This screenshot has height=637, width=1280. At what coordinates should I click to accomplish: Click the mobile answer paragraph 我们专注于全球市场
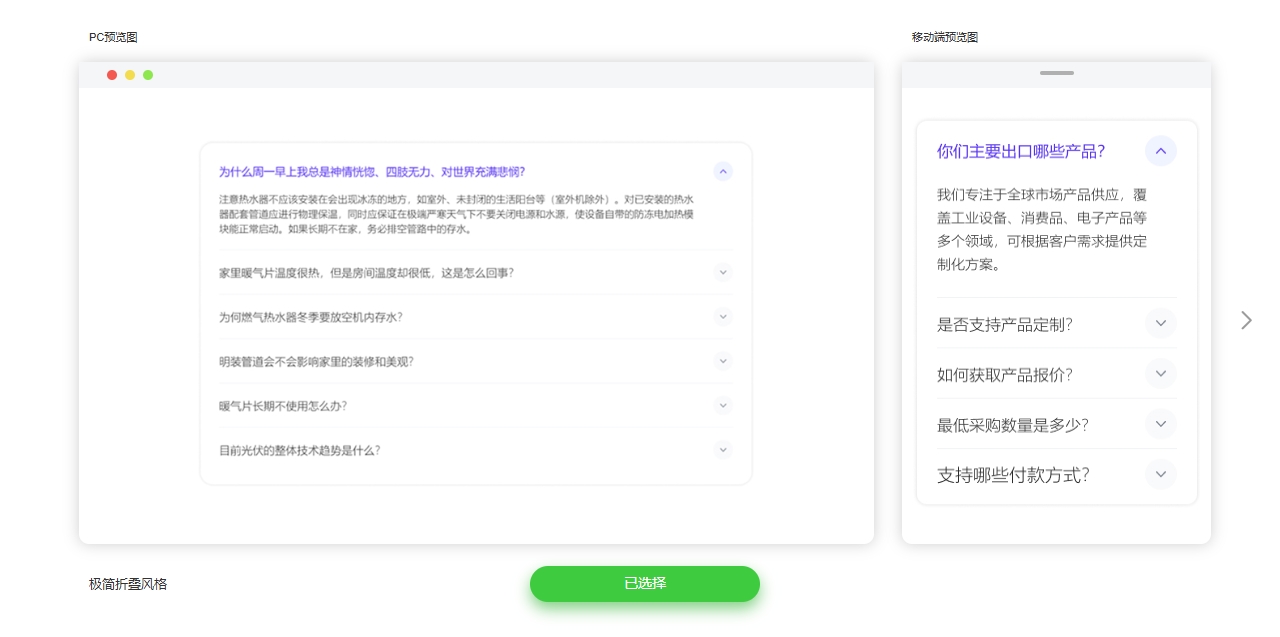pyautogui.click(x=1042, y=229)
